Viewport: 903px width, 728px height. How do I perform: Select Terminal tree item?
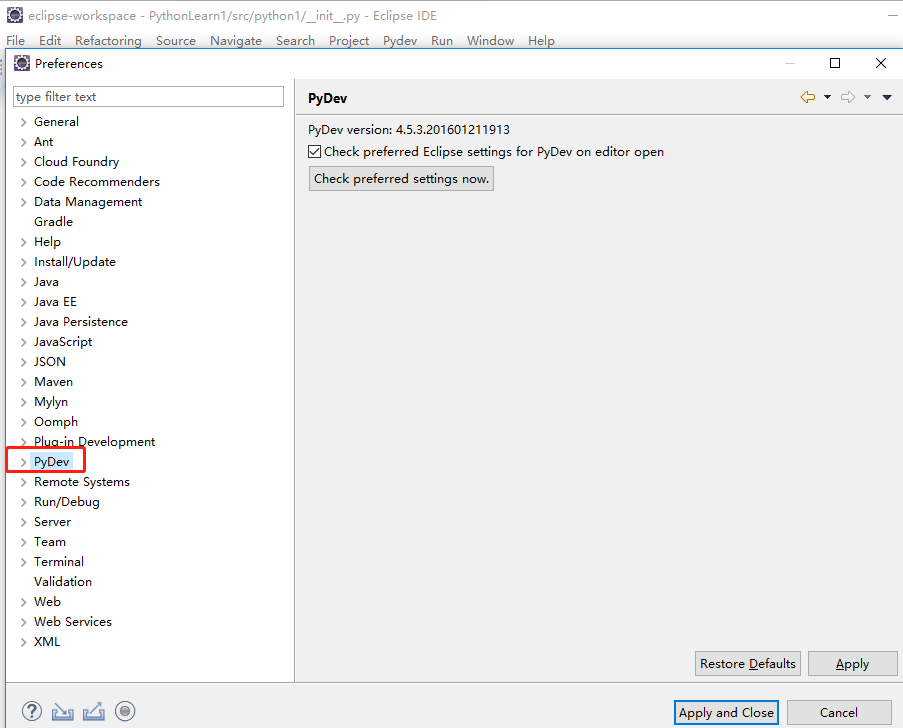tap(59, 562)
